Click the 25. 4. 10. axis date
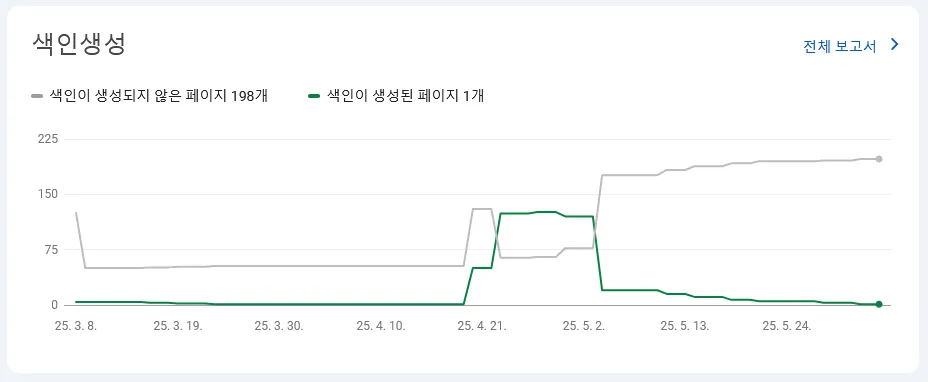Image resolution: width=928 pixels, height=382 pixels. tap(381, 326)
